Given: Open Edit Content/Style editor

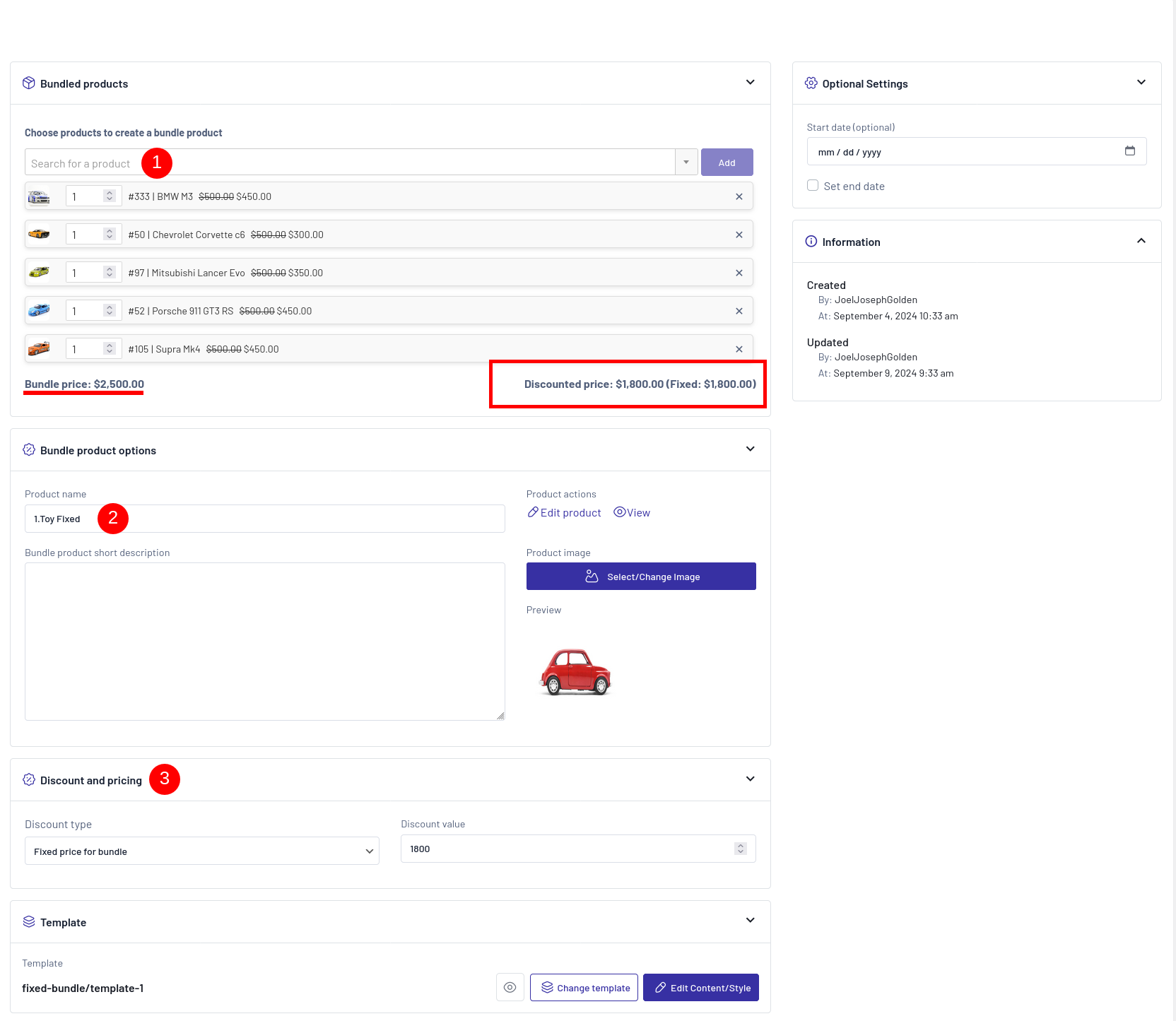Looking at the screenshot, I should 700,988.
